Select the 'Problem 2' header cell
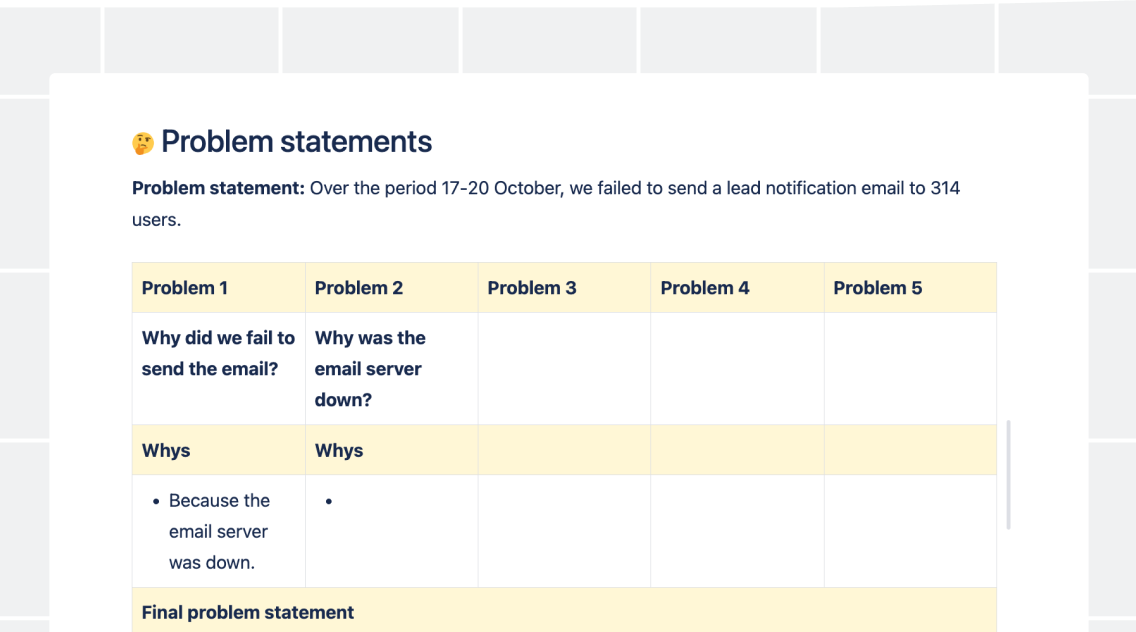The image size is (1136, 632). click(391, 288)
